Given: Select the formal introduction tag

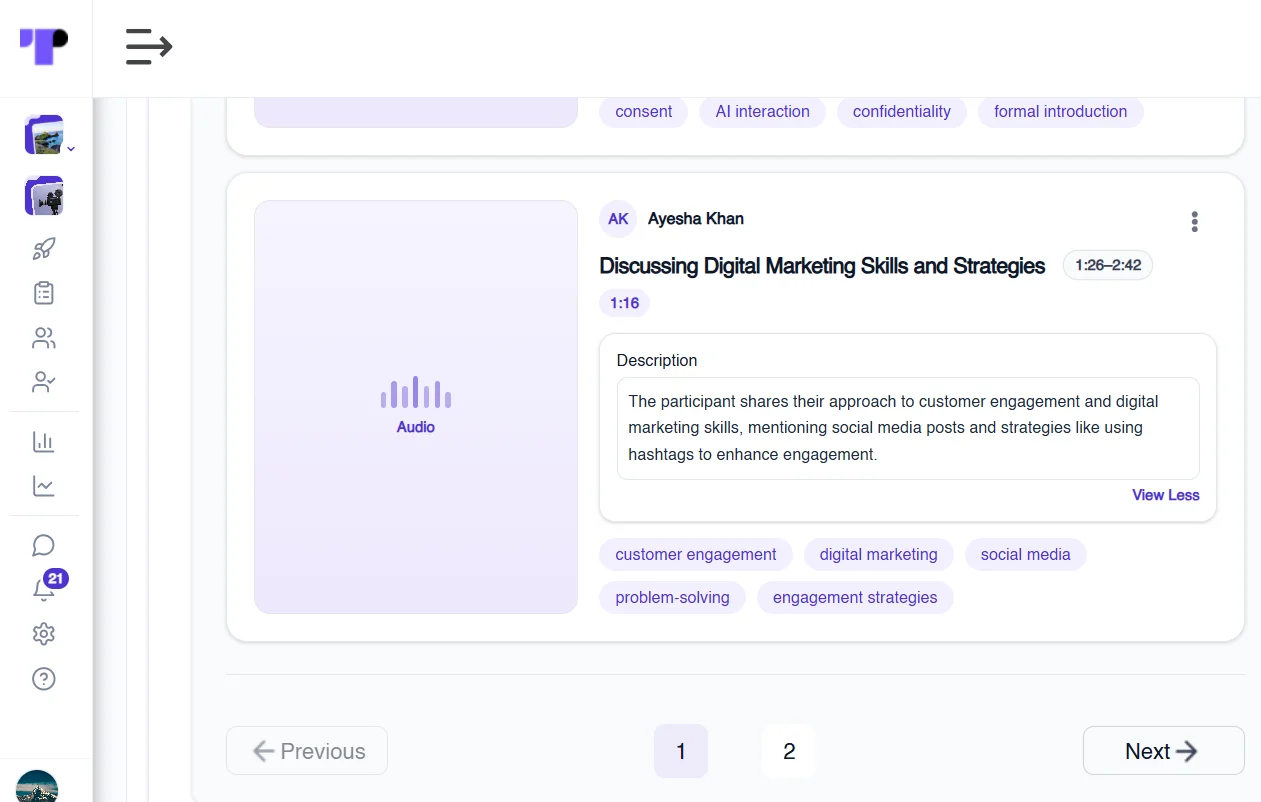Looking at the screenshot, I should point(1061,111).
